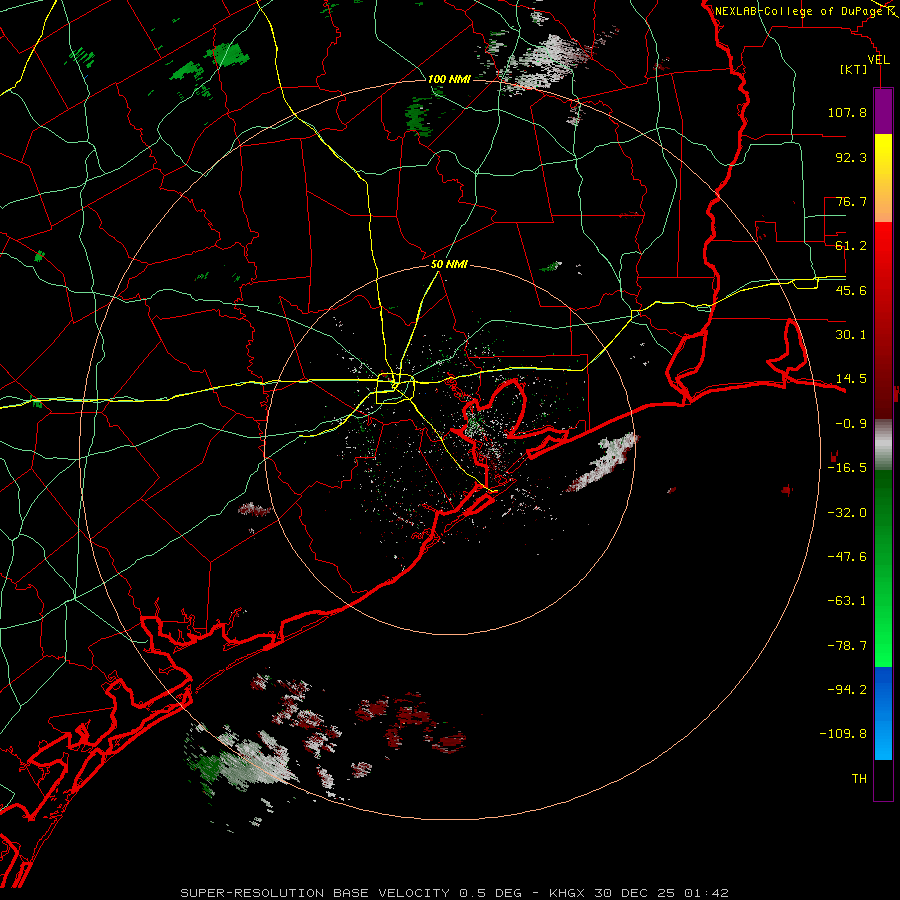Viewport: 900px width, 900px height.
Task: Pick the purple segment atop the velocity scale
Action: [x=883, y=111]
